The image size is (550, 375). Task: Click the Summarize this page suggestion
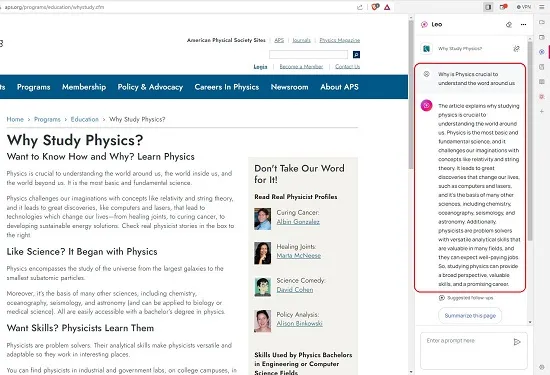470,315
